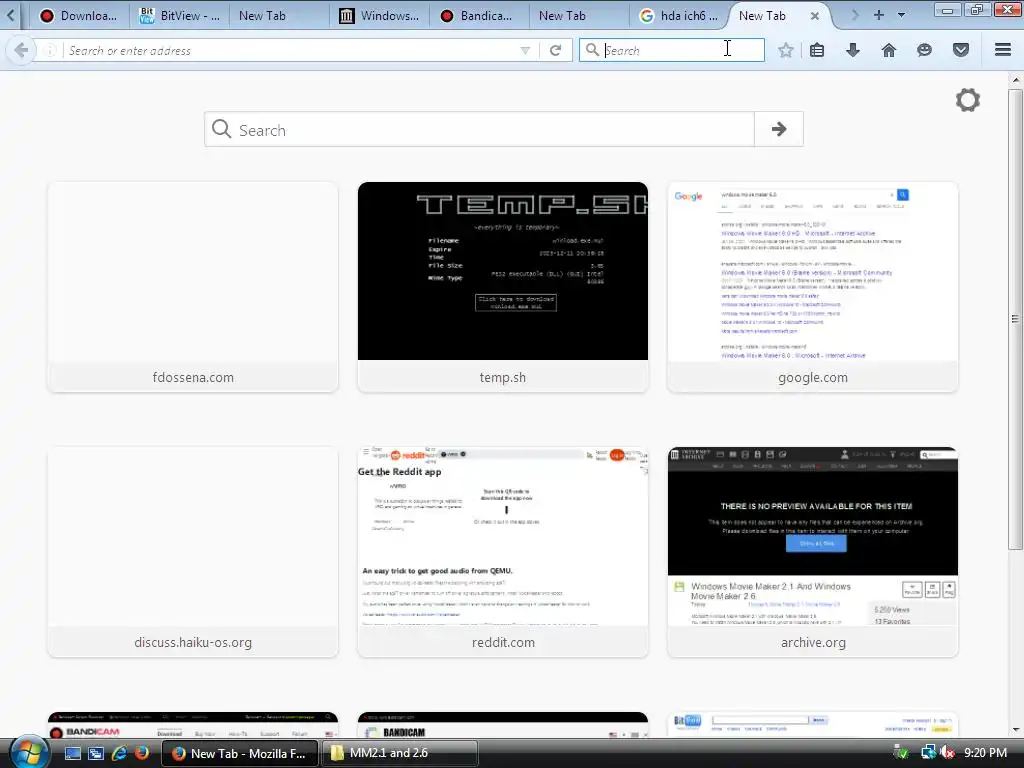
Task: Reload the current page
Action: click(556, 50)
